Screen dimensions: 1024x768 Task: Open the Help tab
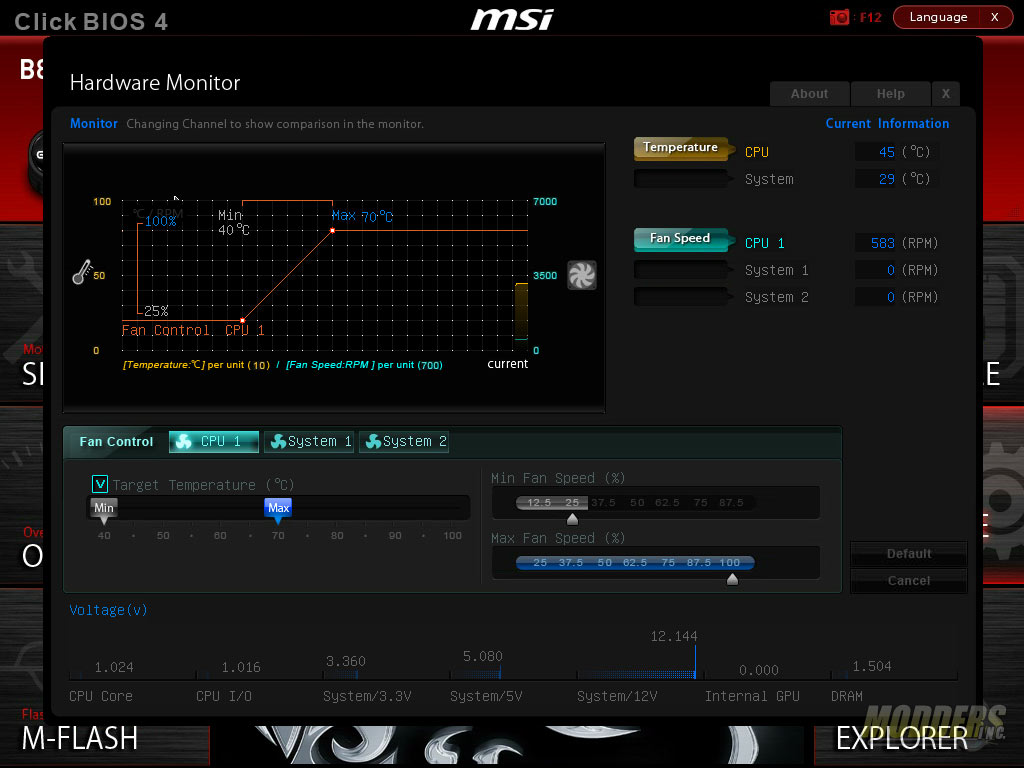tap(890, 94)
